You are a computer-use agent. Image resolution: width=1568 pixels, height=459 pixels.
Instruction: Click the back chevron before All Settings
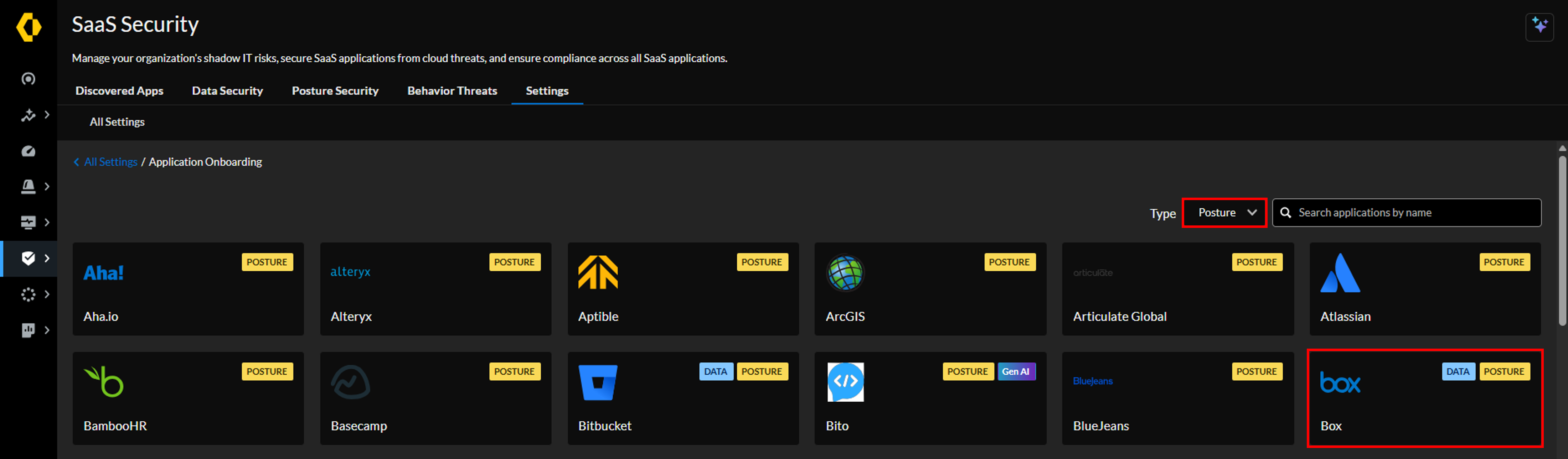76,162
